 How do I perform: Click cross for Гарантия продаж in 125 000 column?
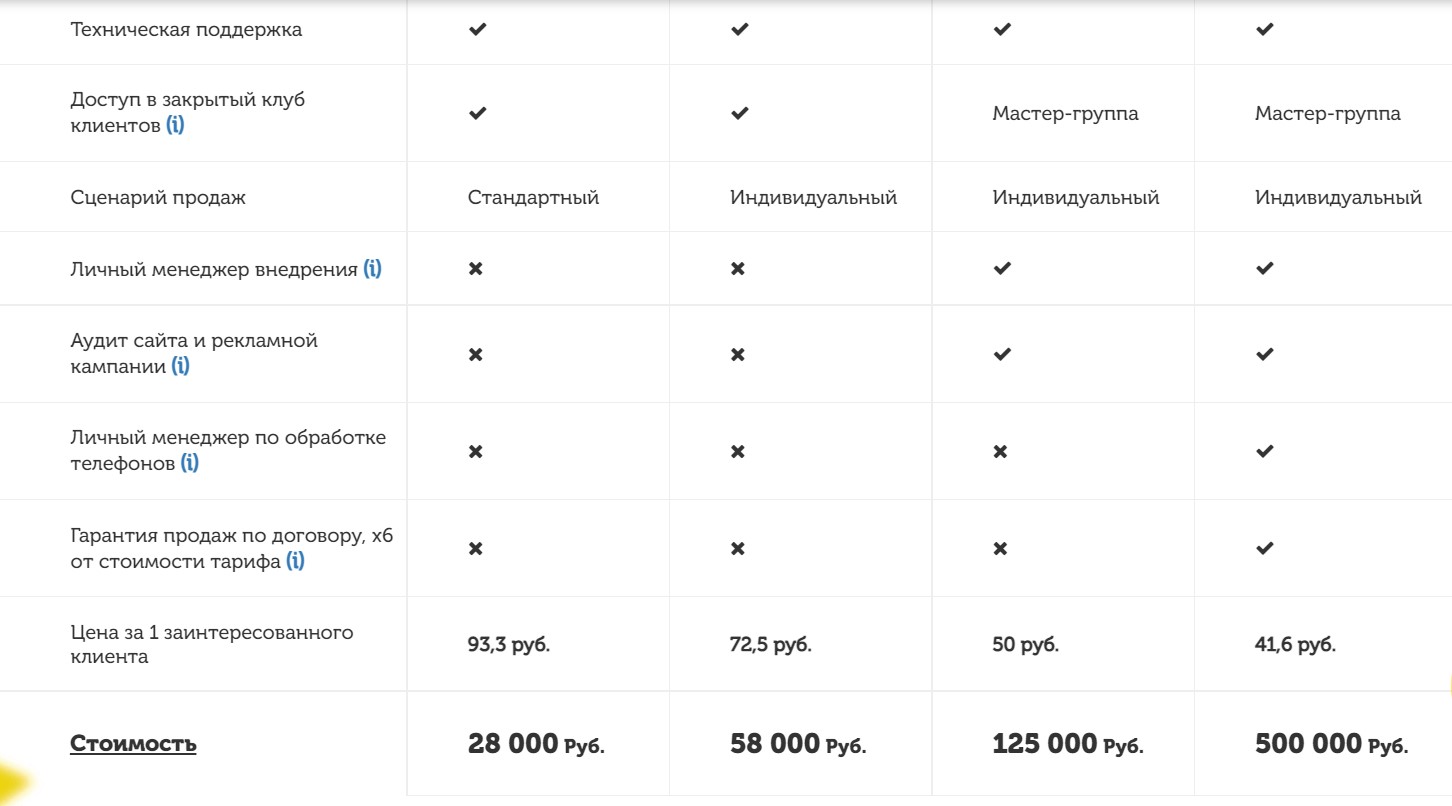tap(1000, 548)
